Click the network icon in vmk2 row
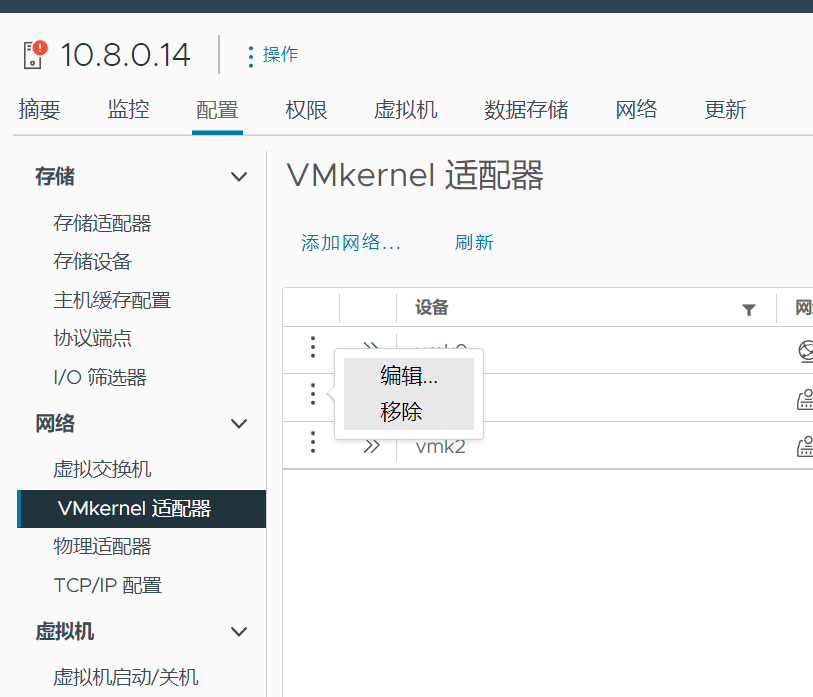Image resolution: width=813 pixels, height=697 pixels. 804,446
